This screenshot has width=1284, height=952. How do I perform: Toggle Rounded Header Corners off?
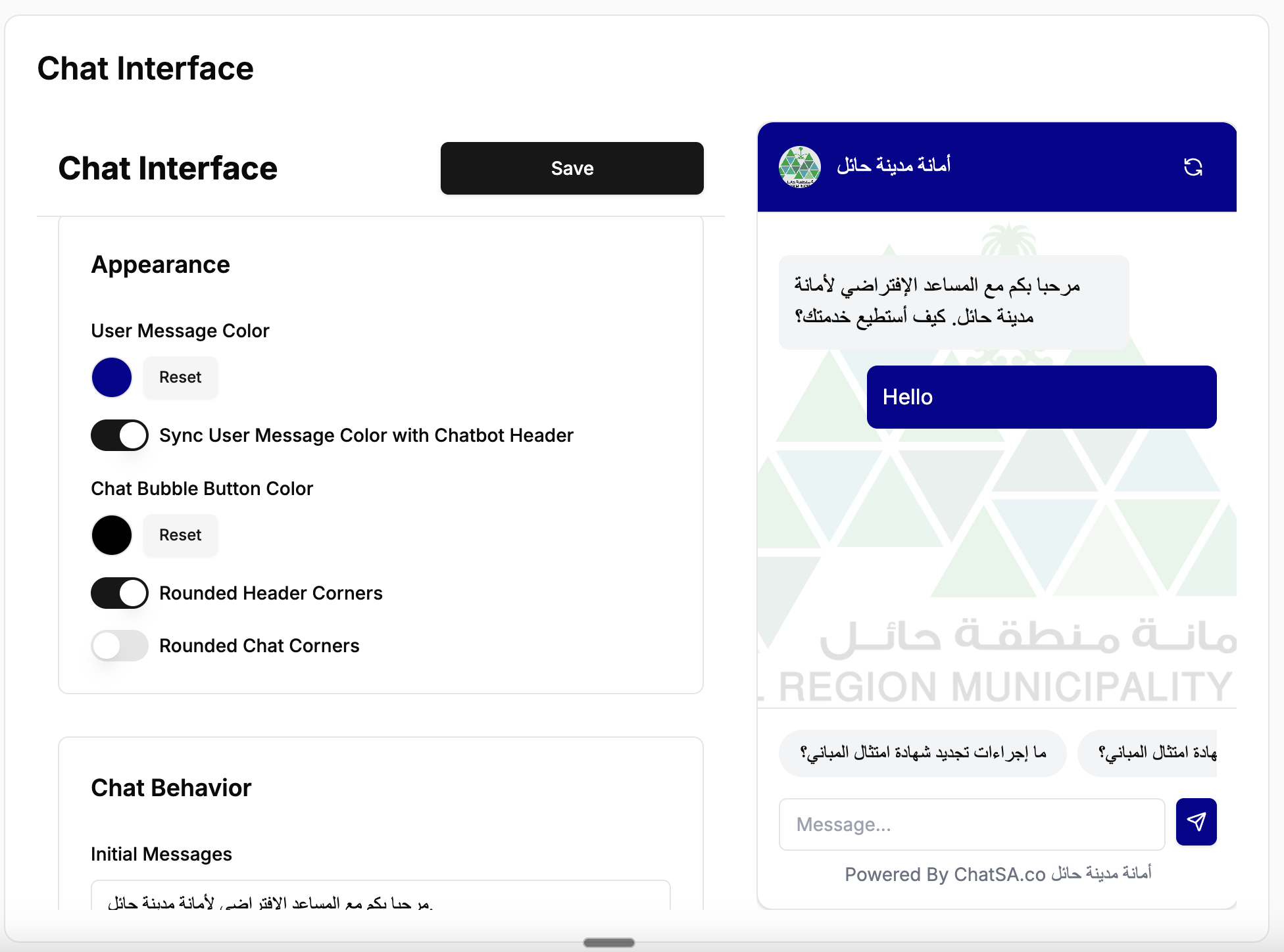coord(120,593)
